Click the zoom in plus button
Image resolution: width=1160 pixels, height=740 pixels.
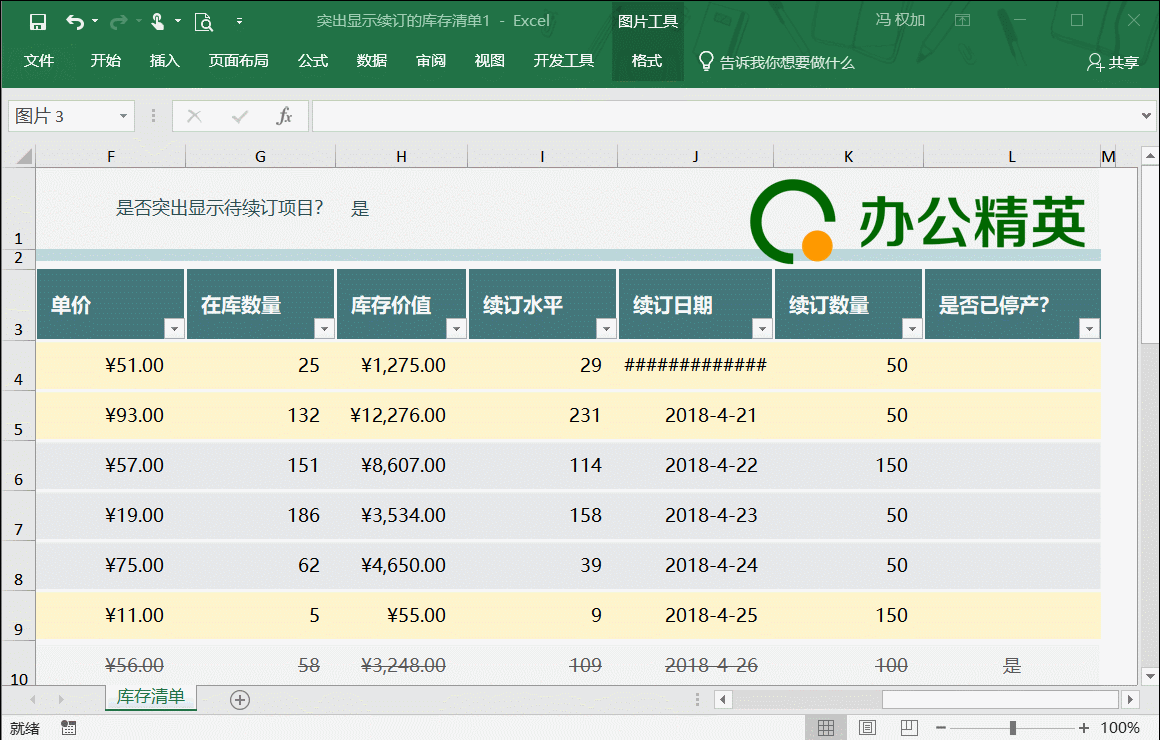[1083, 728]
